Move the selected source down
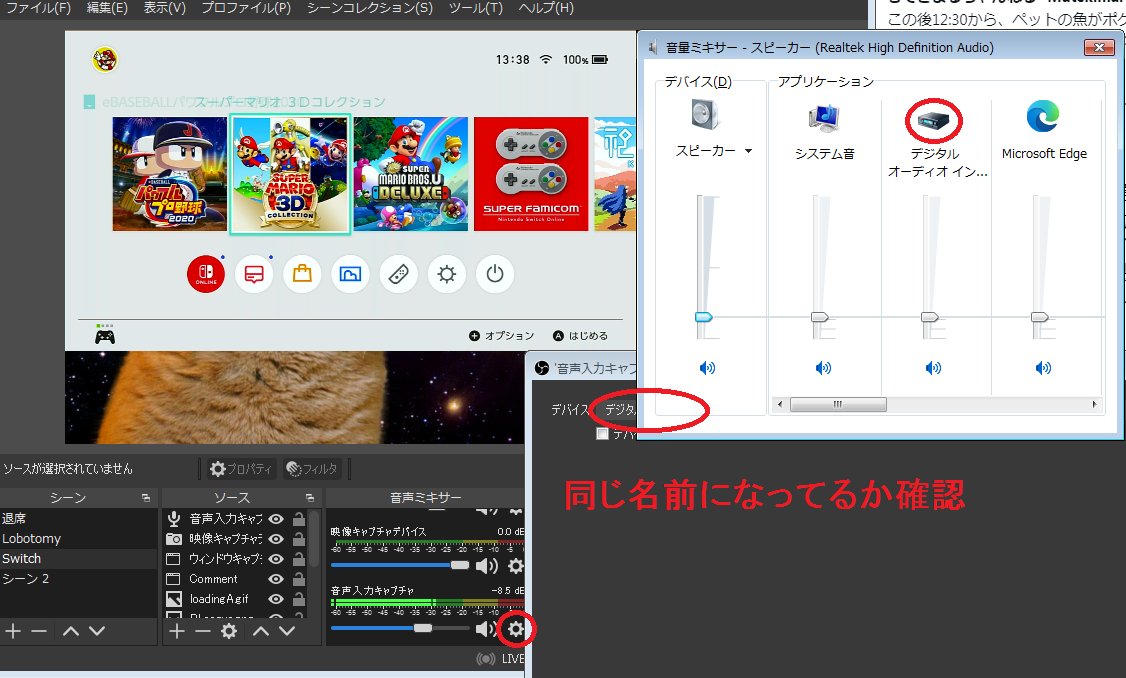 click(x=287, y=631)
